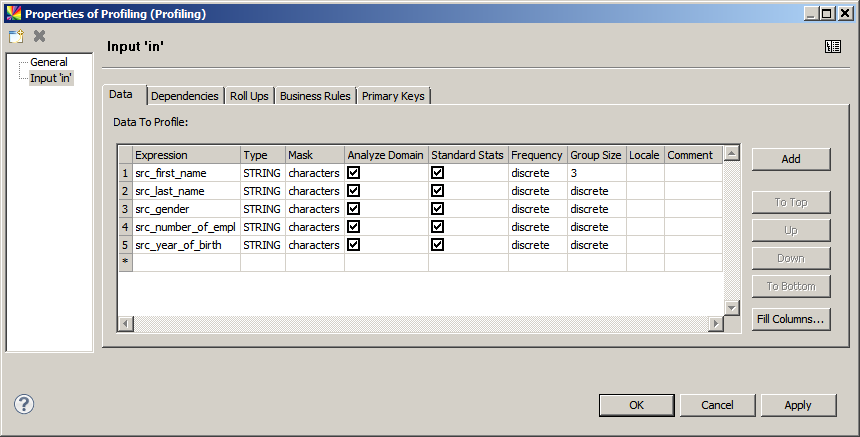Toggle Analyze Domain for src_year_of_birth
The image size is (860, 437).
click(354, 245)
